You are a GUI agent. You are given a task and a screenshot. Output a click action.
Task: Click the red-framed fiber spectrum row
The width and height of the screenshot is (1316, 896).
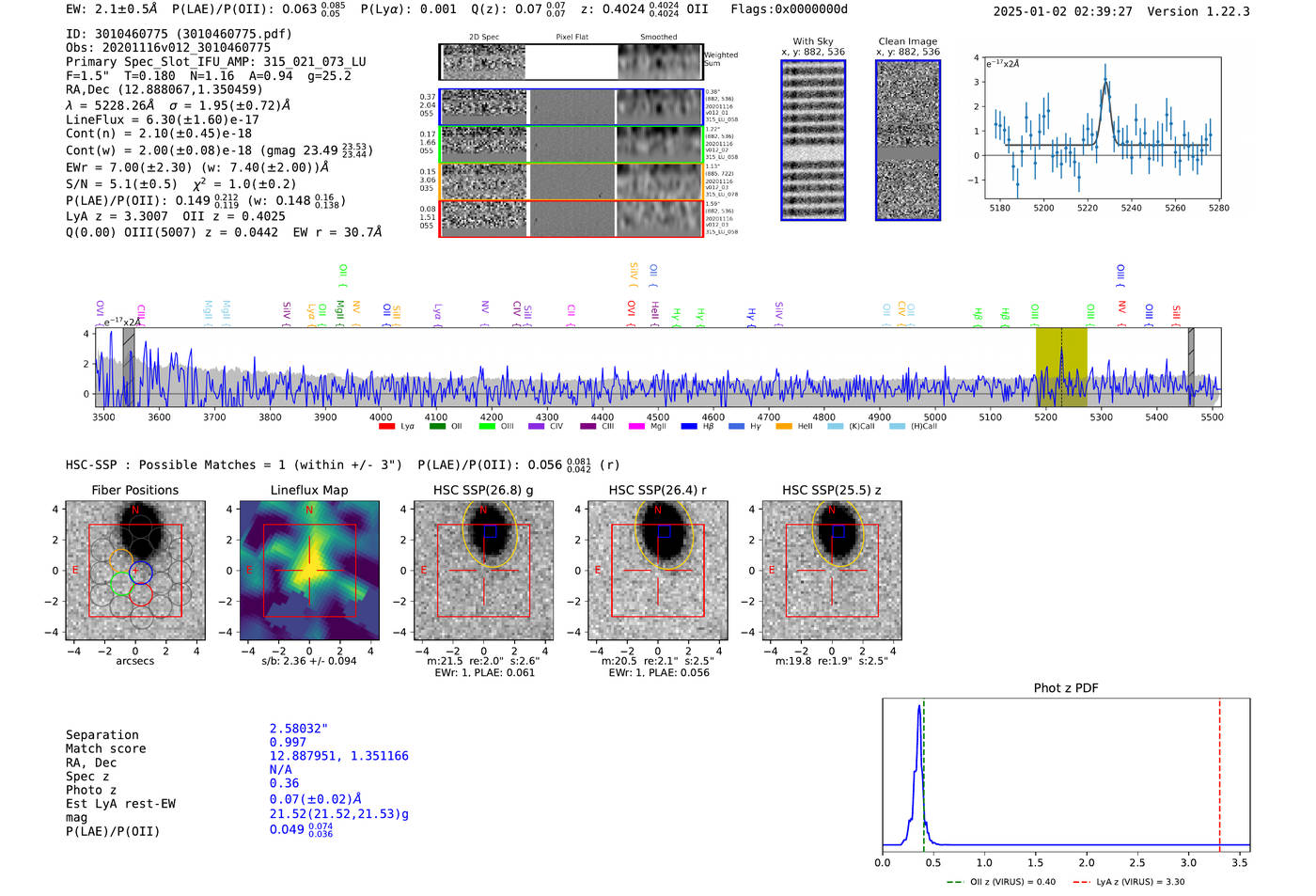point(572,219)
